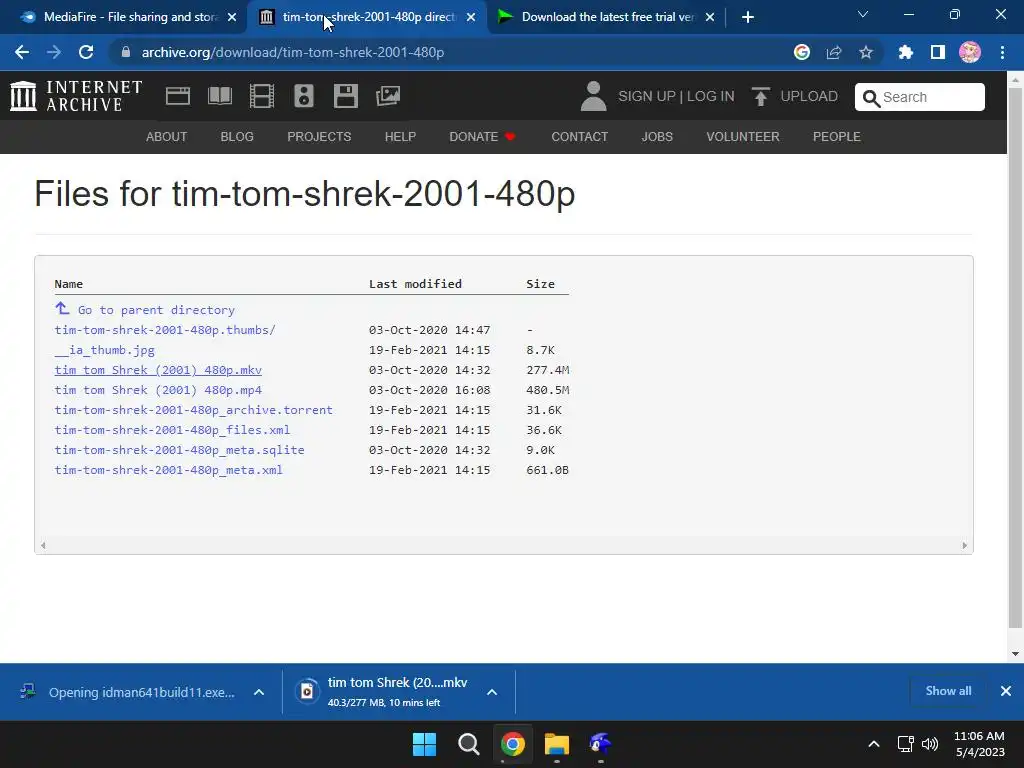Screen dimensions: 1024x768
Task: Expand options for idman641build11.exe download
Action: [259, 692]
